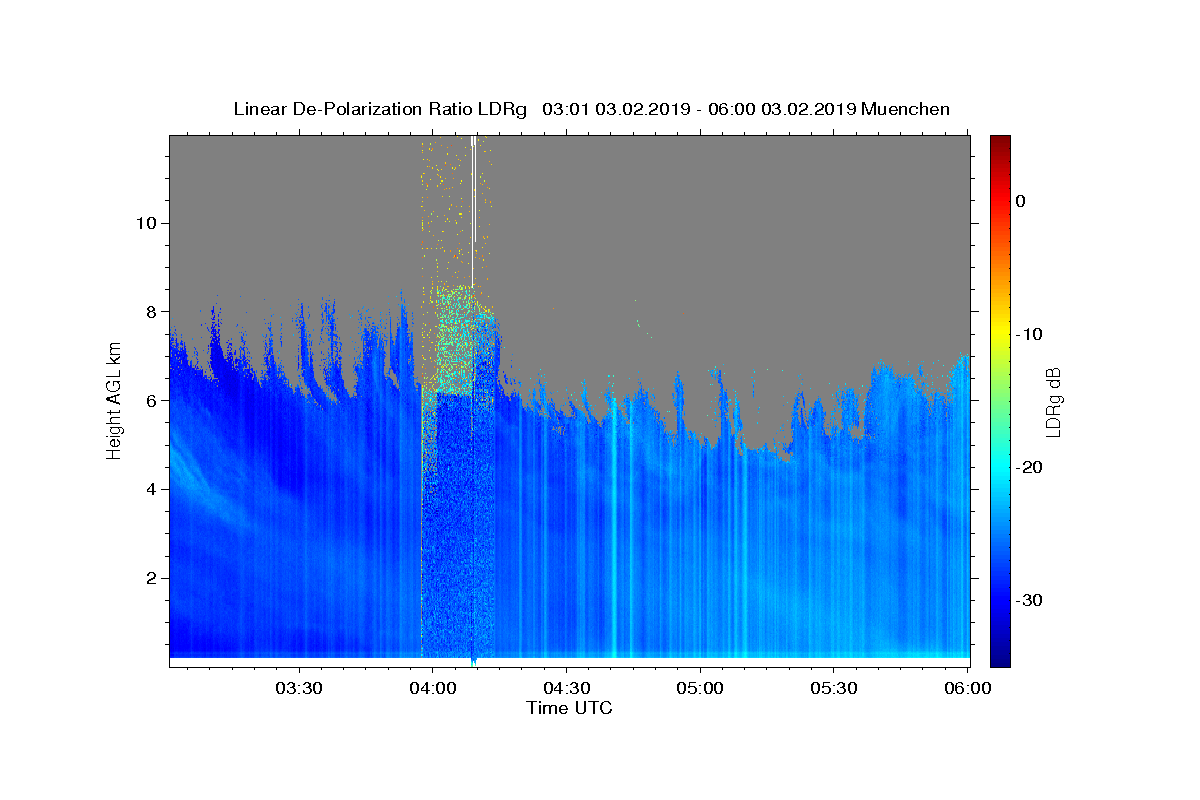Click the start date '03:01 03.02.2019' in the title
Viewport: 1200px width, 800px height.
click(616, 109)
